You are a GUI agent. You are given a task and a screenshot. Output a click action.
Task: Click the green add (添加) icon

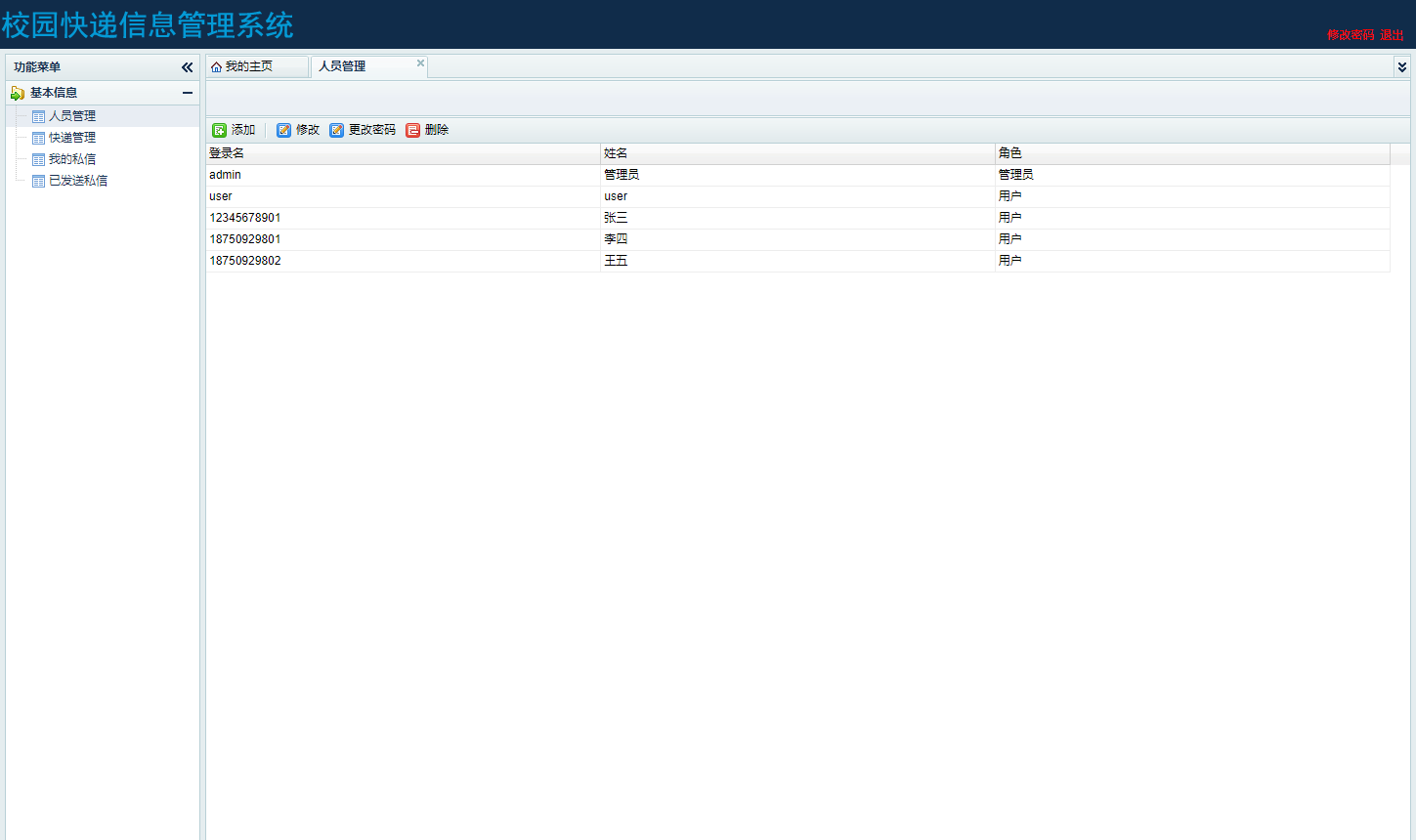pyautogui.click(x=220, y=130)
